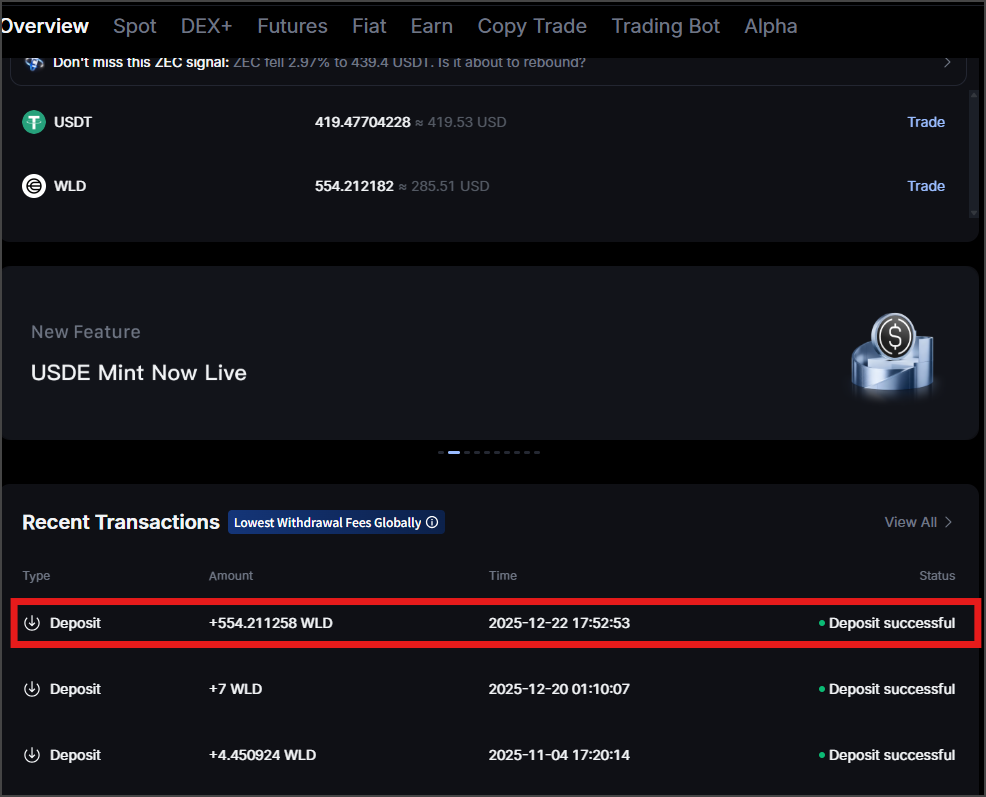The width and height of the screenshot is (986, 797).
Task: Go to the Futures tab
Action: pyautogui.click(x=292, y=26)
